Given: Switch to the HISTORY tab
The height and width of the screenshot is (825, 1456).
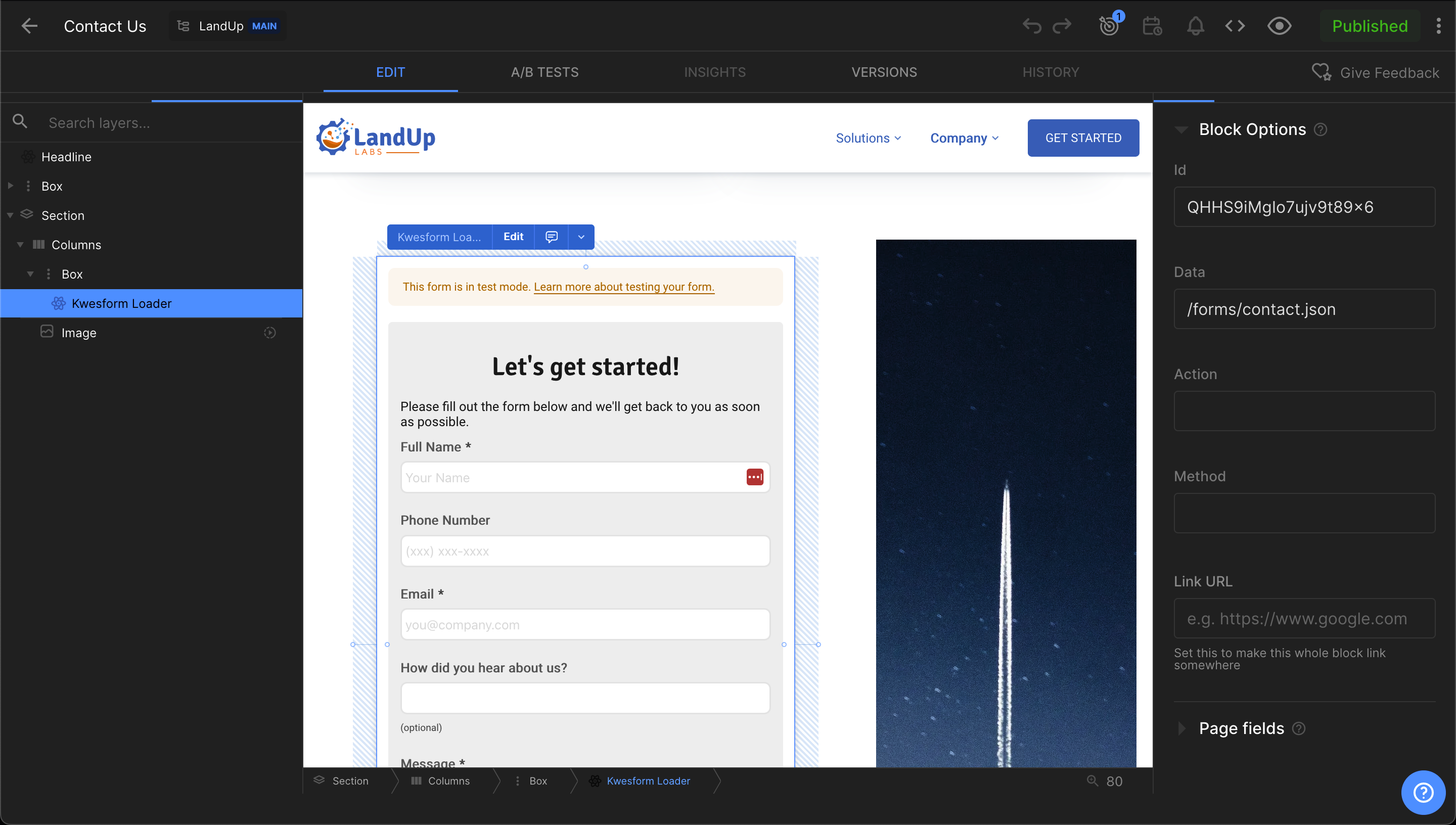Looking at the screenshot, I should [x=1051, y=72].
